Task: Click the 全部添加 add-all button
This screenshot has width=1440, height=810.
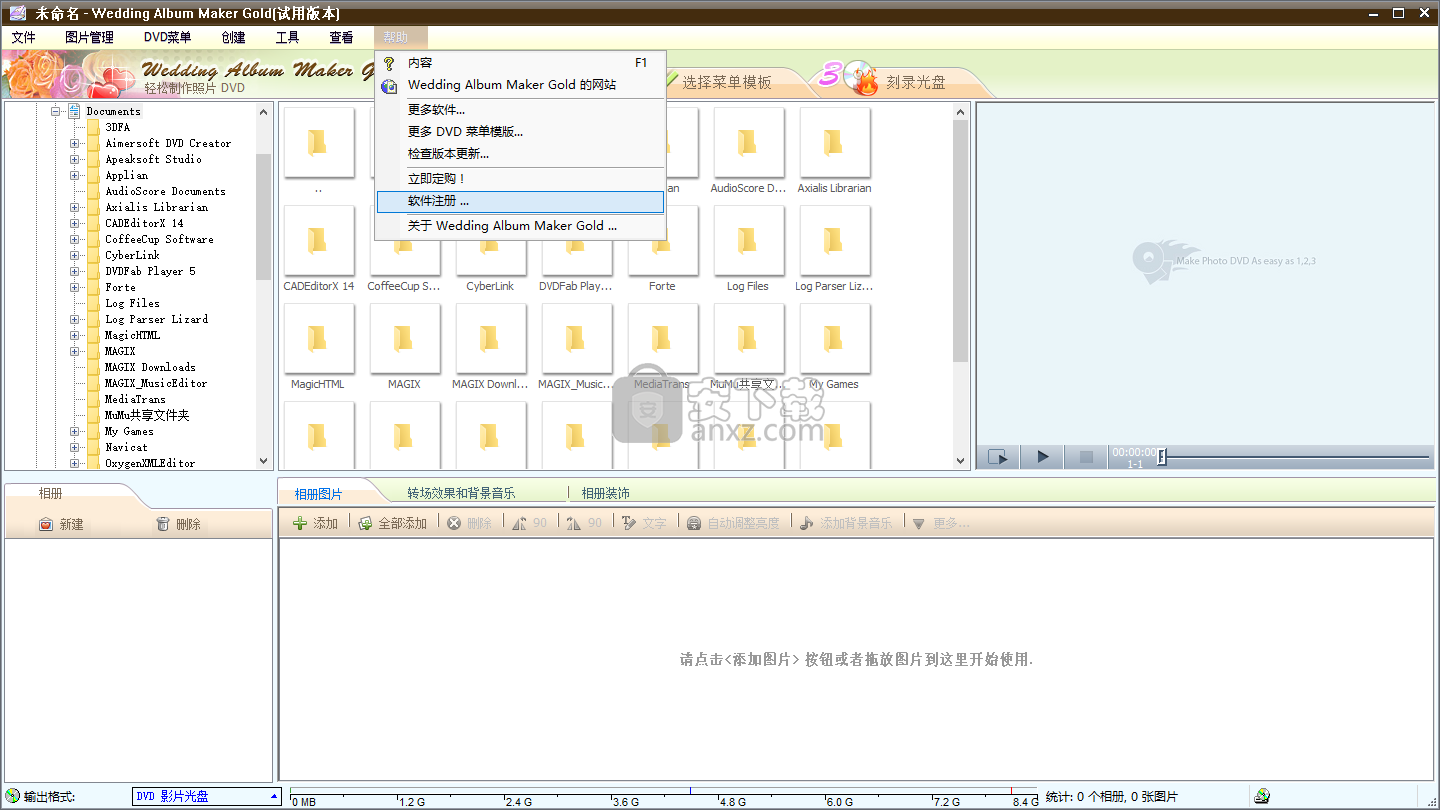Action: pyautogui.click(x=393, y=523)
